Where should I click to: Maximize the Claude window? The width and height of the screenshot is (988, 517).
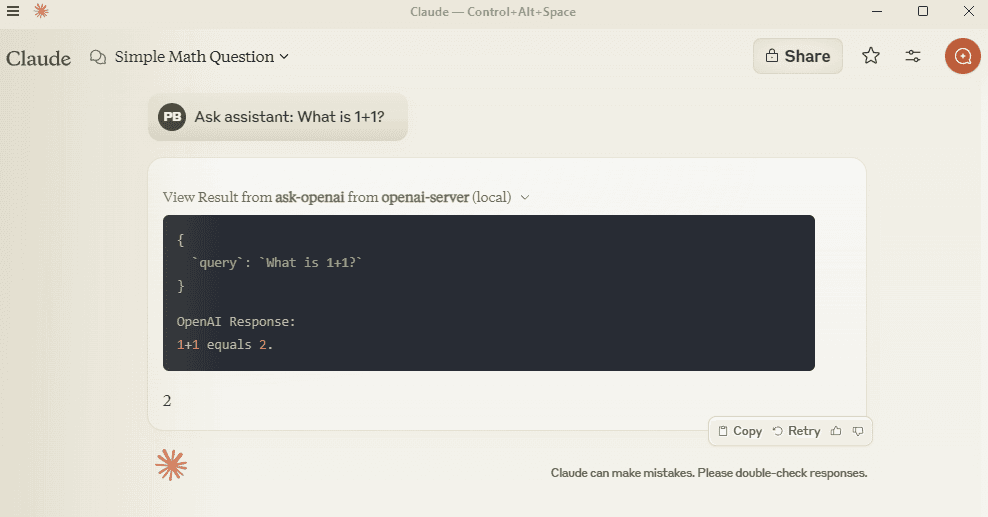tap(922, 11)
